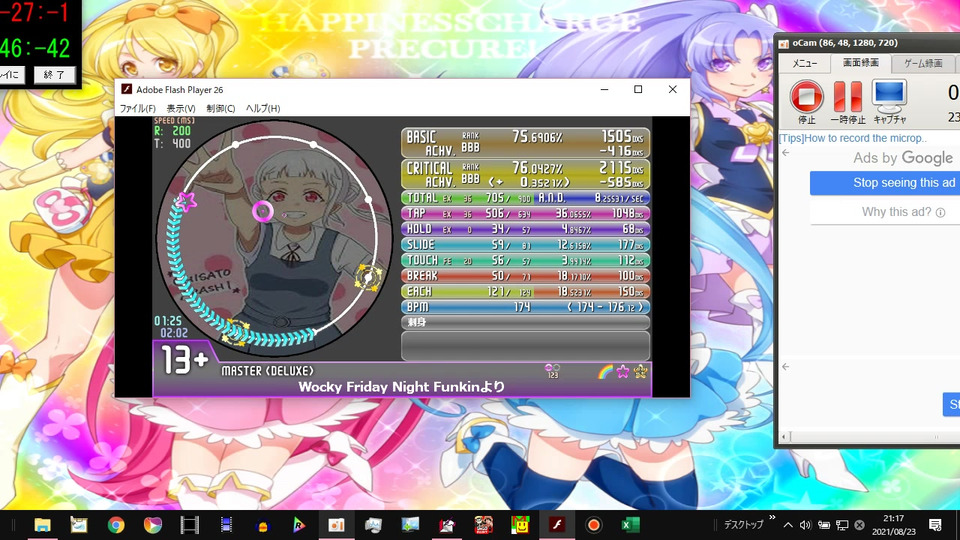960x540 pixels.
Task: Stop the oCam recording with 停止
Action: (806, 101)
